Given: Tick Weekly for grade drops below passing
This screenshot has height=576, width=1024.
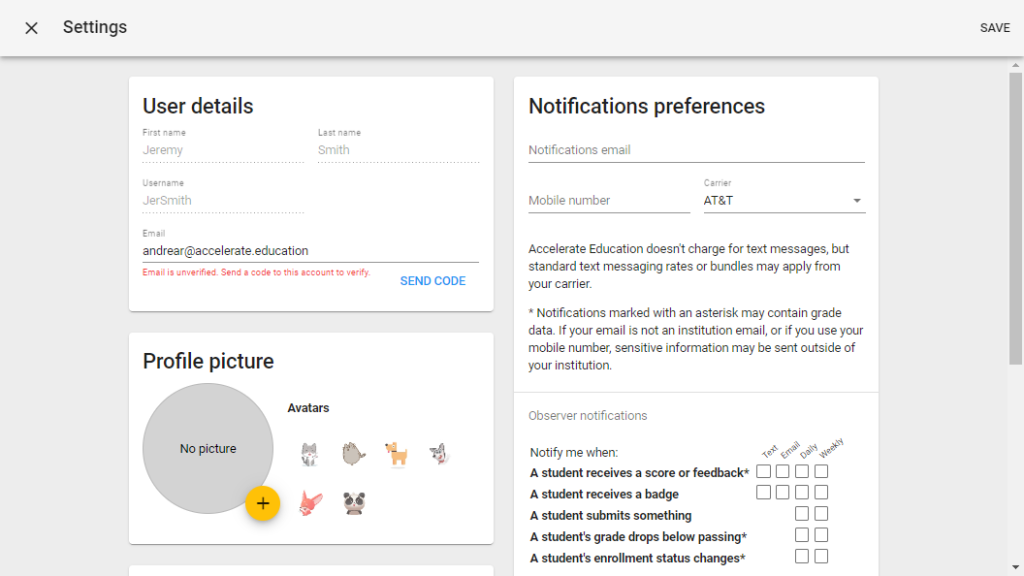Looking at the screenshot, I should click(x=821, y=535).
